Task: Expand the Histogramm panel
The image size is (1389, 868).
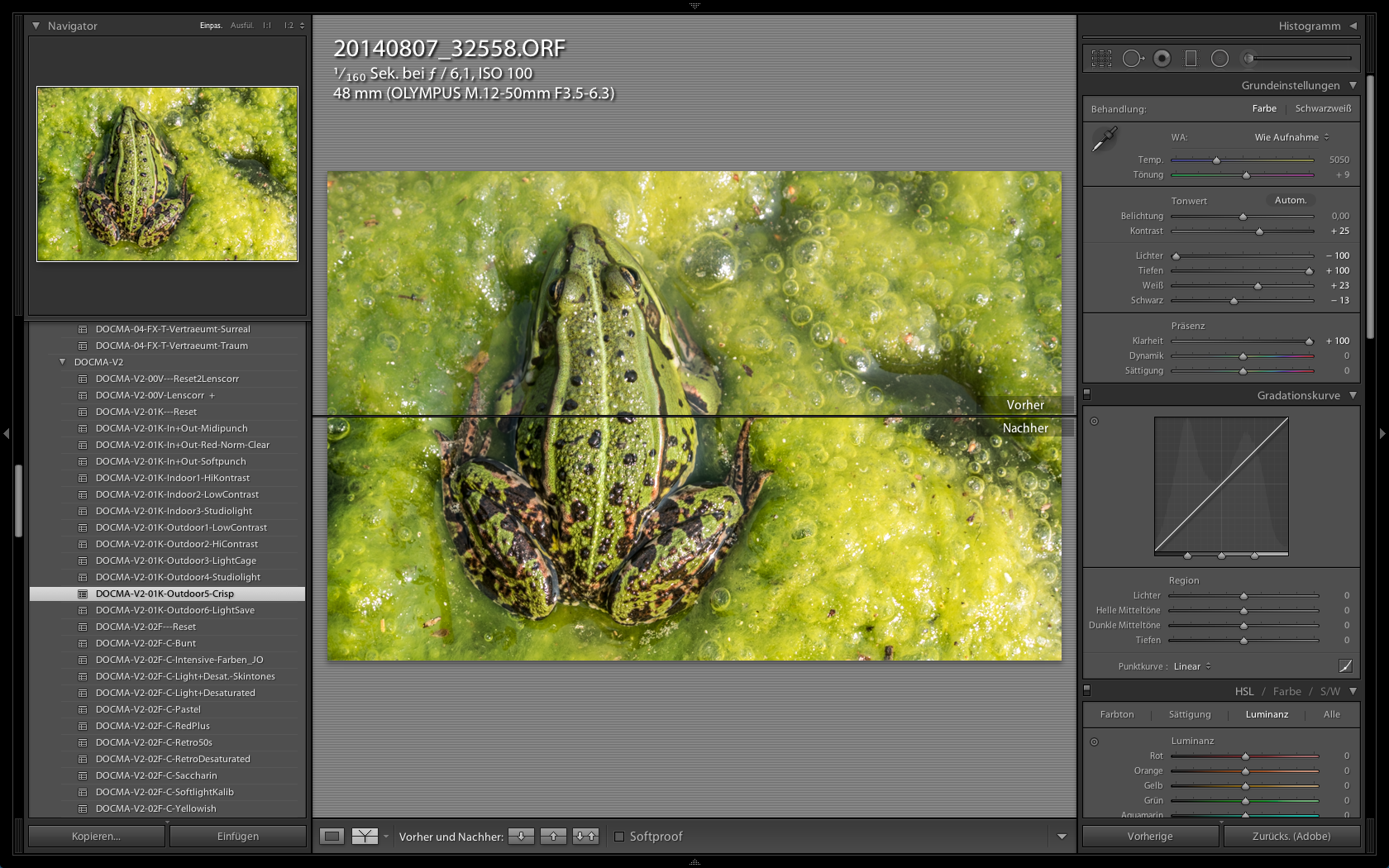Action: 1353,26
